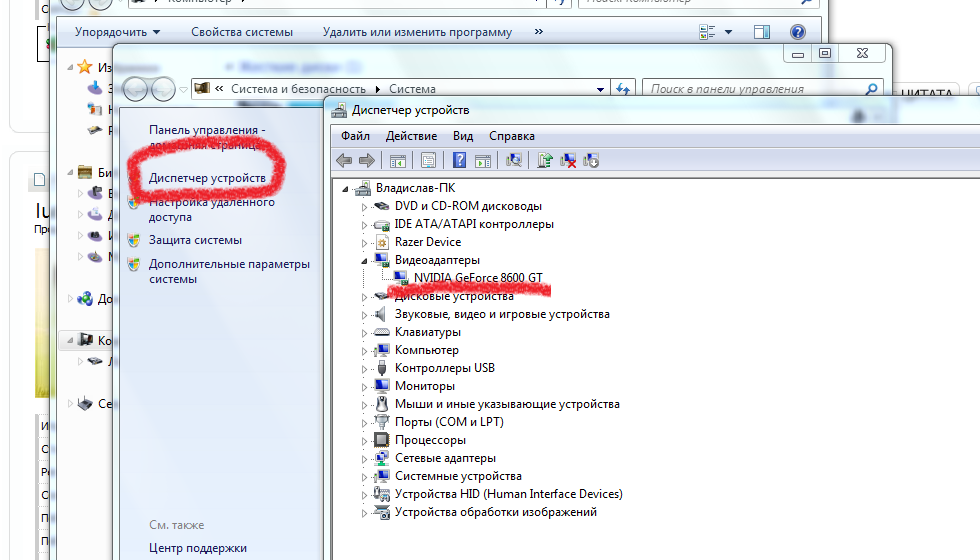Click the Процессоры category icon

click(x=381, y=440)
